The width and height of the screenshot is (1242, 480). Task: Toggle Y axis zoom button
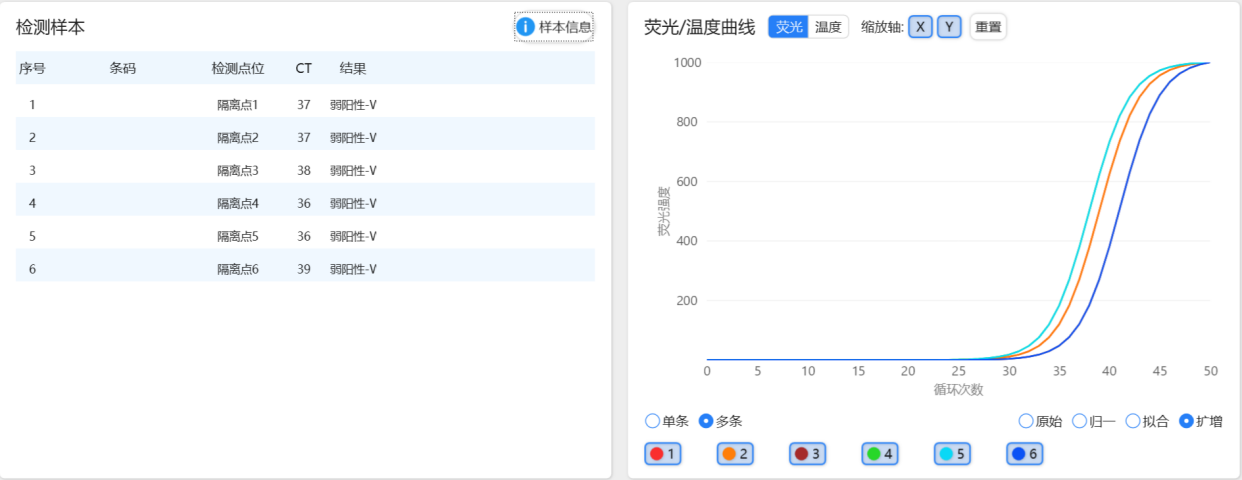pos(949,27)
